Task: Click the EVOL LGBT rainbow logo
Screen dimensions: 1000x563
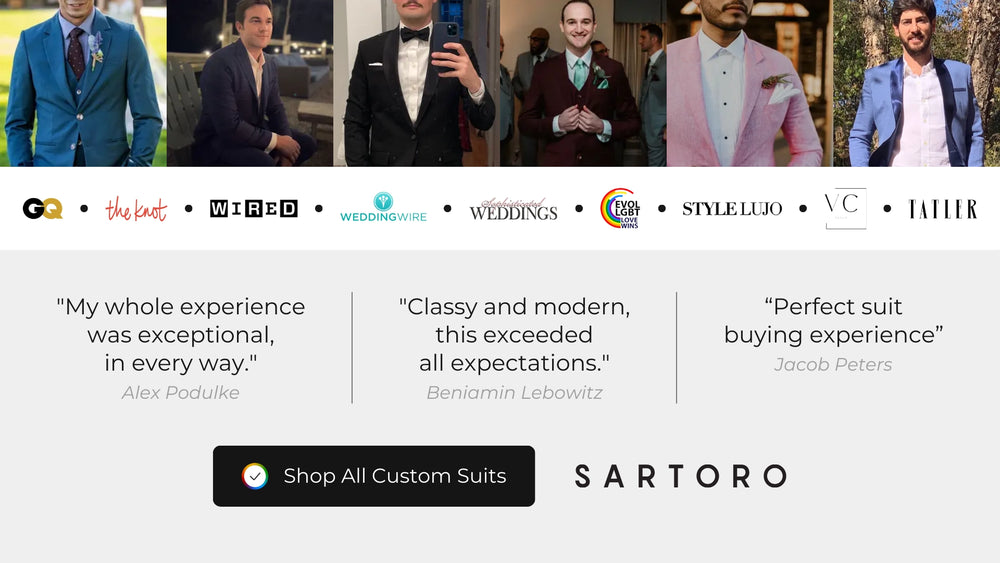Action: click(620, 208)
